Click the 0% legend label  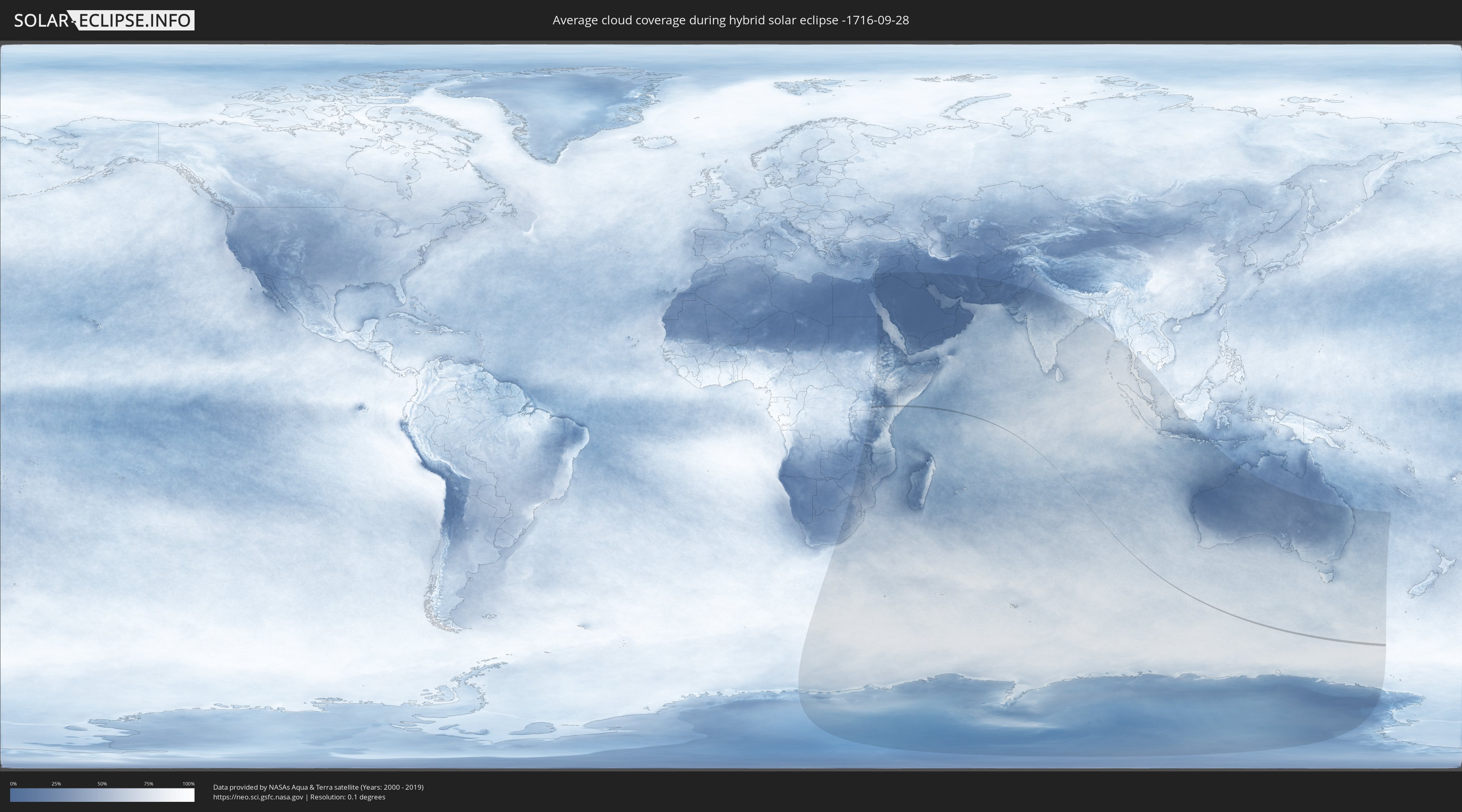[14, 784]
